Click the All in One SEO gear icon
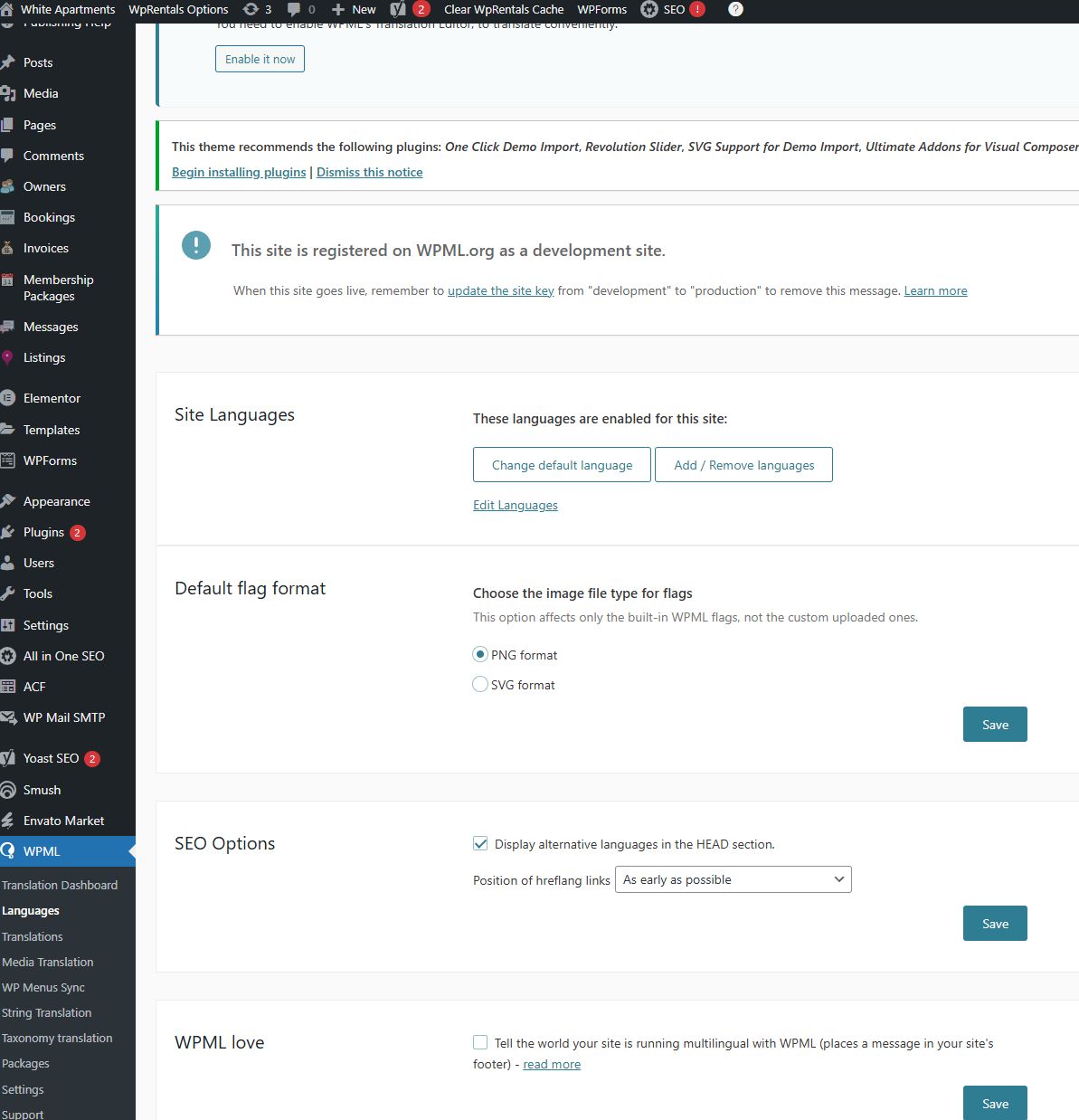Screen dimensions: 1079x1120 click(8, 656)
